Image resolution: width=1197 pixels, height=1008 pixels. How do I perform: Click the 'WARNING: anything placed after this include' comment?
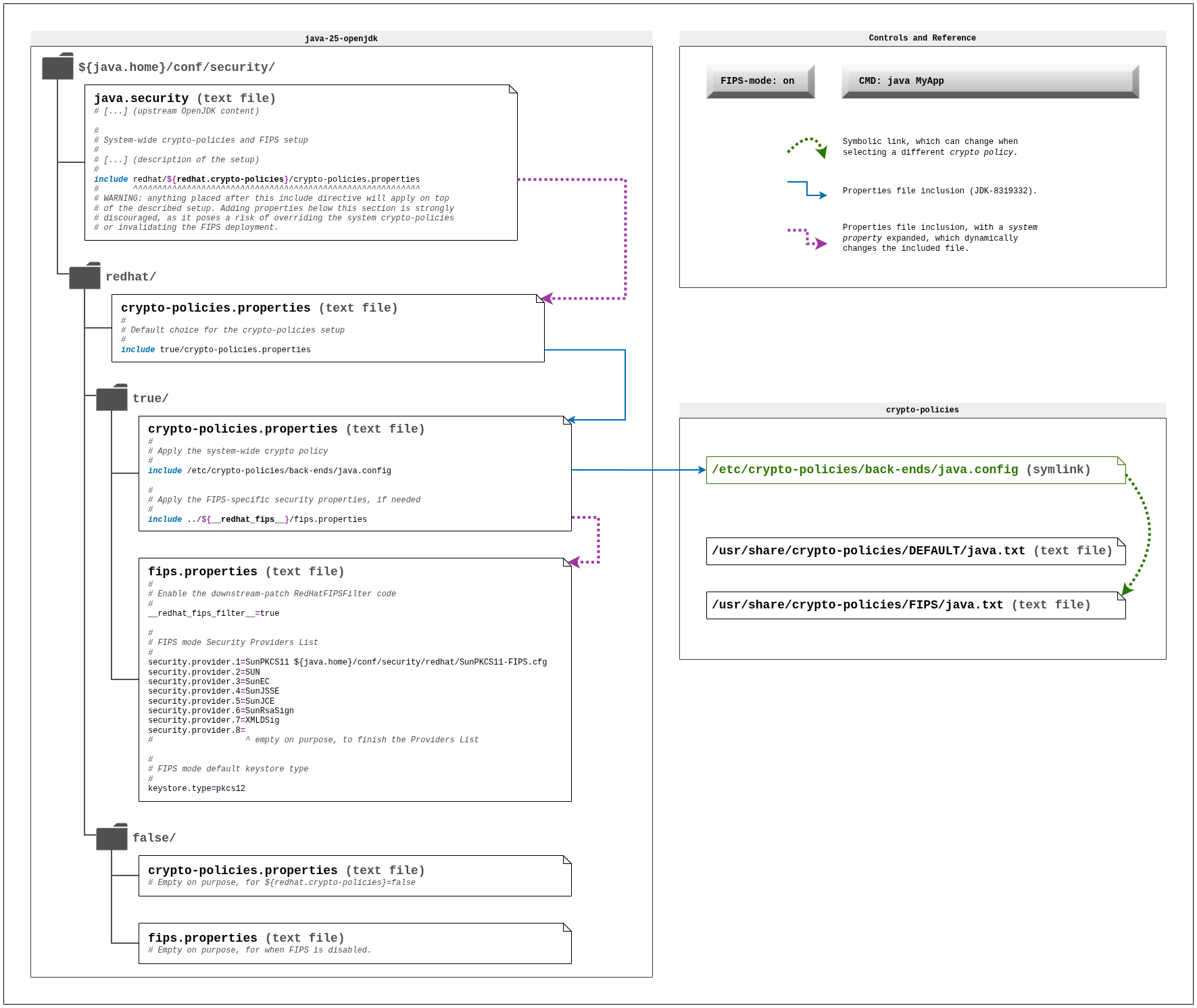(x=272, y=199)
